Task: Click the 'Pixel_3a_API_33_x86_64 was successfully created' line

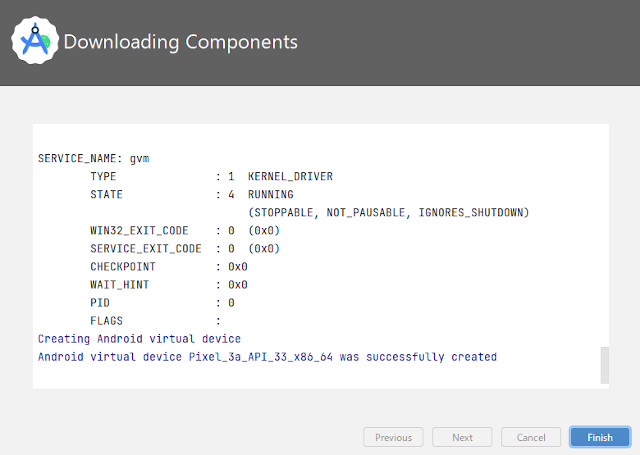Action: pos(267,357)
